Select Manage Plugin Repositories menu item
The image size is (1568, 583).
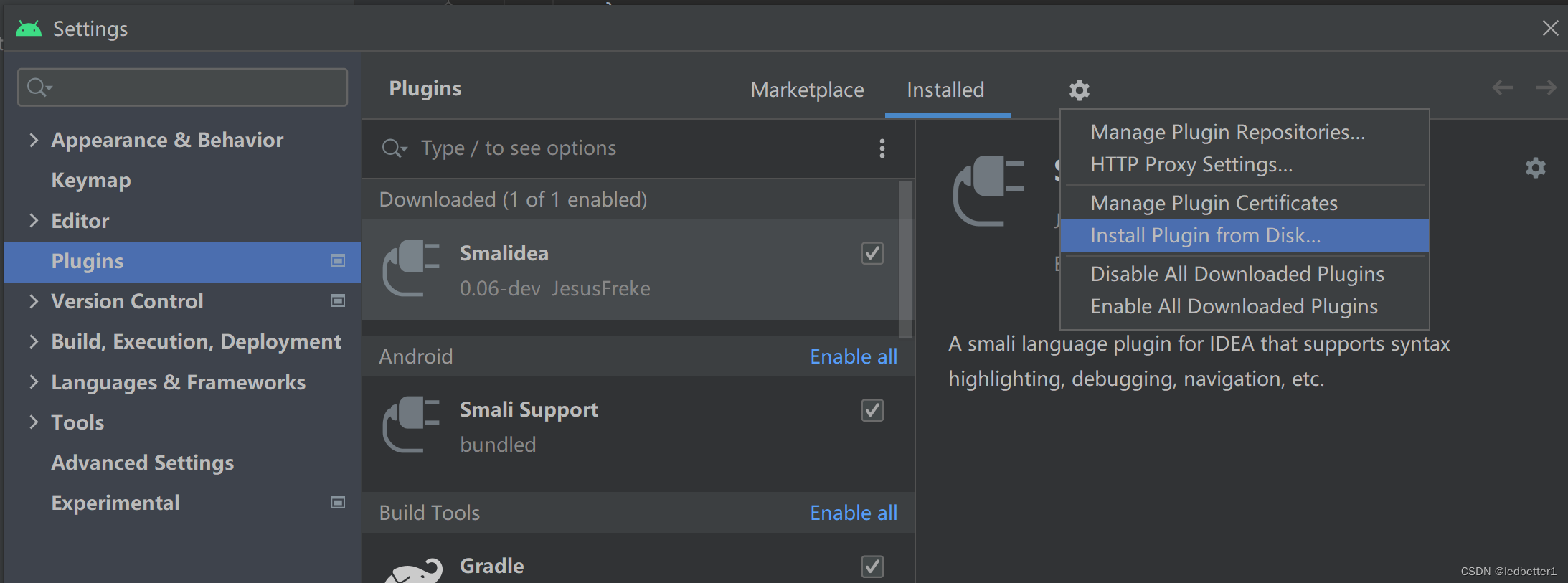pyautogui.click(x=1245, y=132)
